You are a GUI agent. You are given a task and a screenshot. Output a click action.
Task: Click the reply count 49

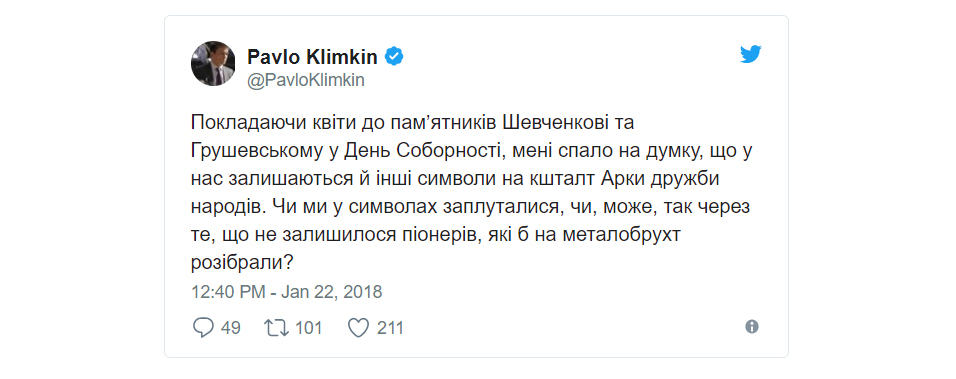pyautogui.click(x=230, y=328)
